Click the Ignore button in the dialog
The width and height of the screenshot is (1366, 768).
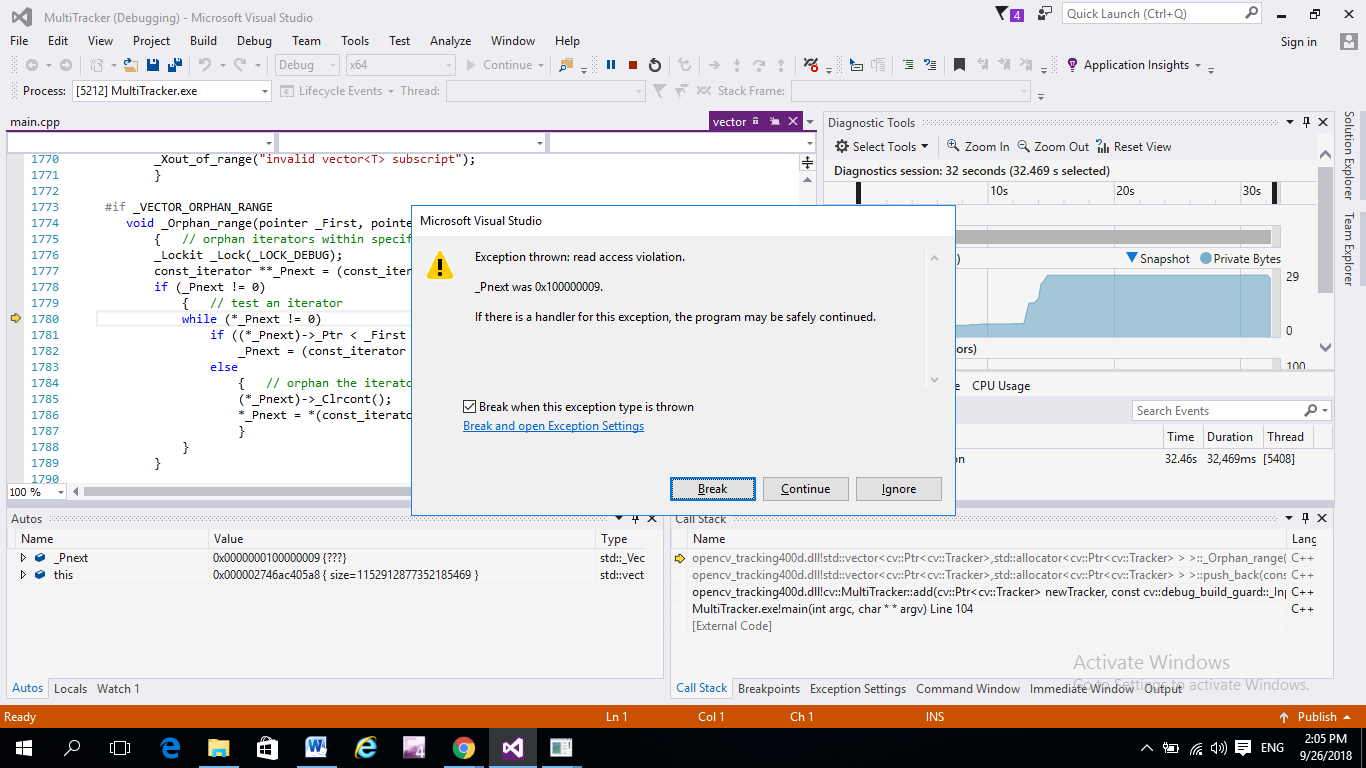[898, 489]
